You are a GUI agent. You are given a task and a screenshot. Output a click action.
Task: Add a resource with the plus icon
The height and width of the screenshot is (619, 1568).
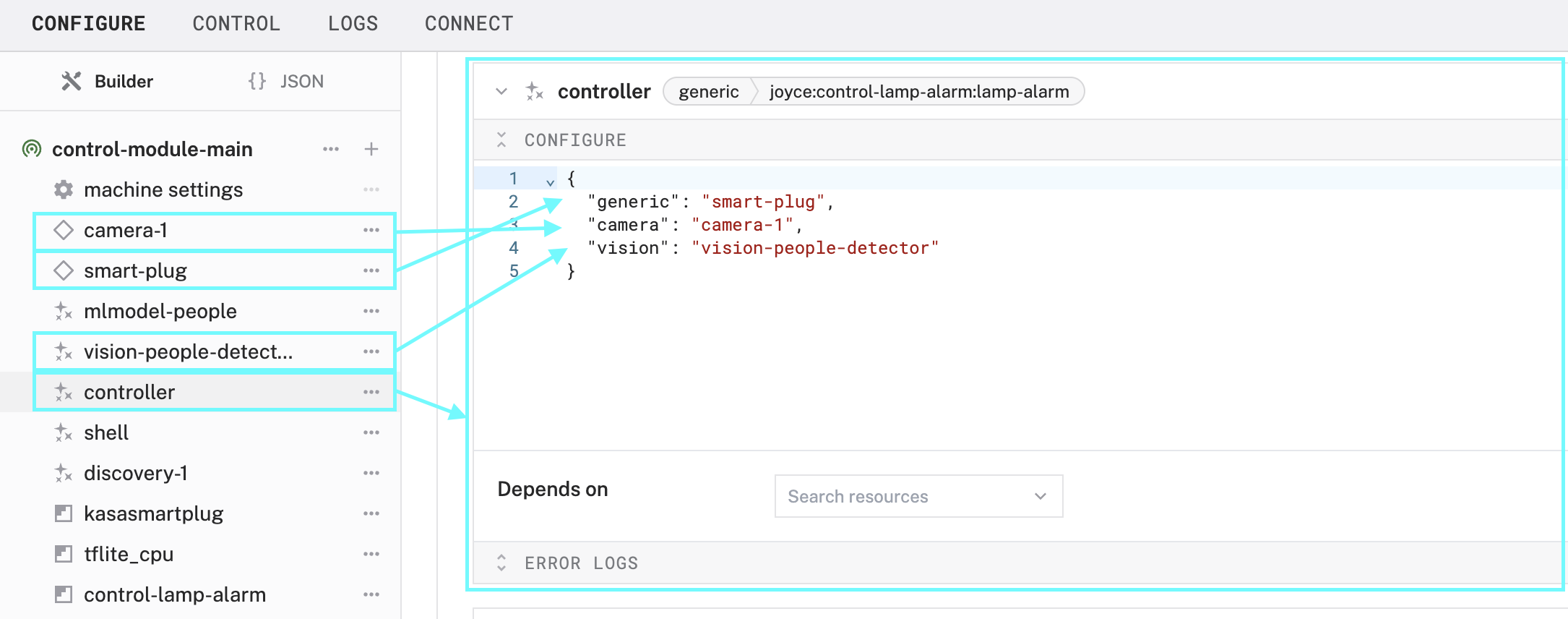[371, 149]
